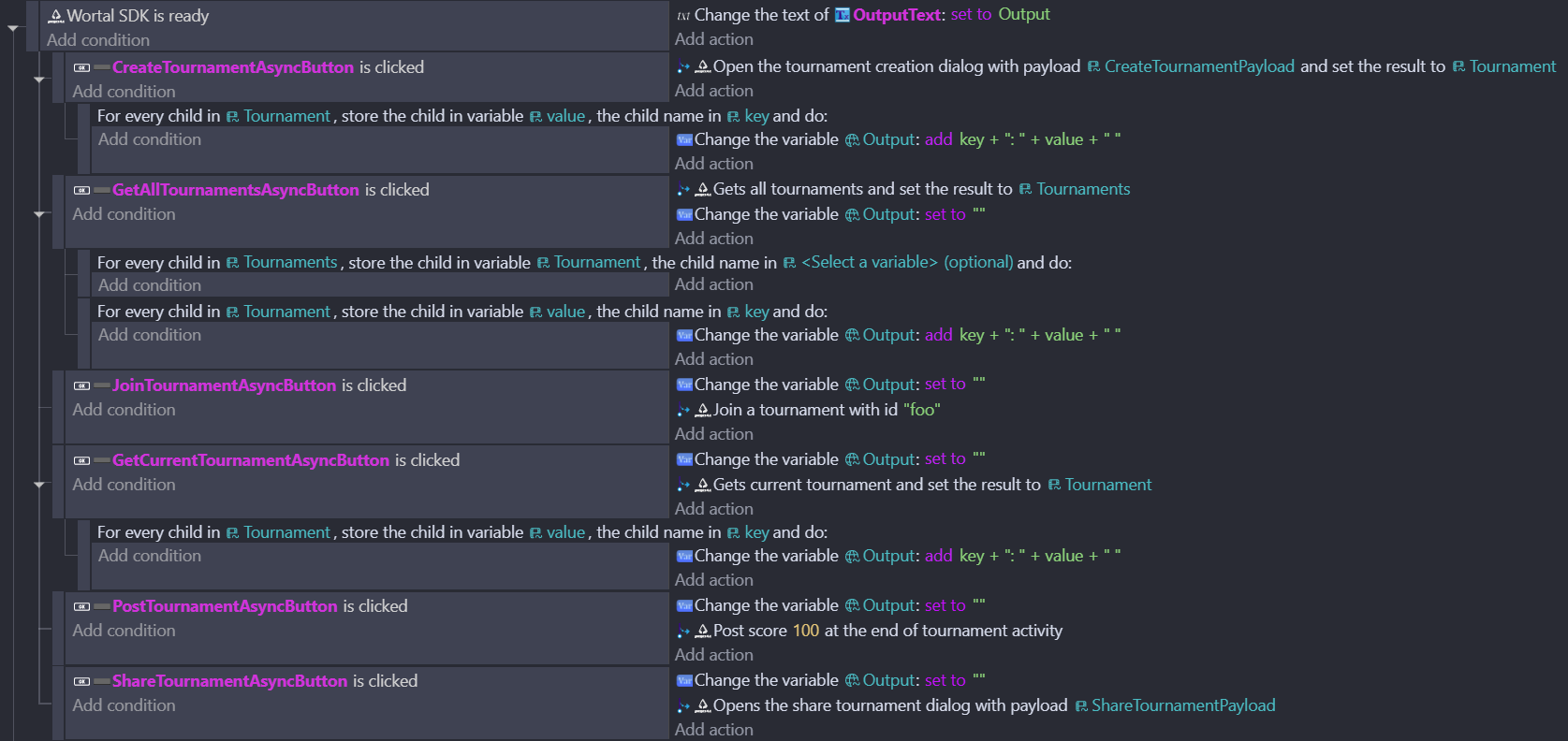This screenshot has width=1568, height=741.
Task: Click Add action below the share tournament action
Action: coord(713,729)
